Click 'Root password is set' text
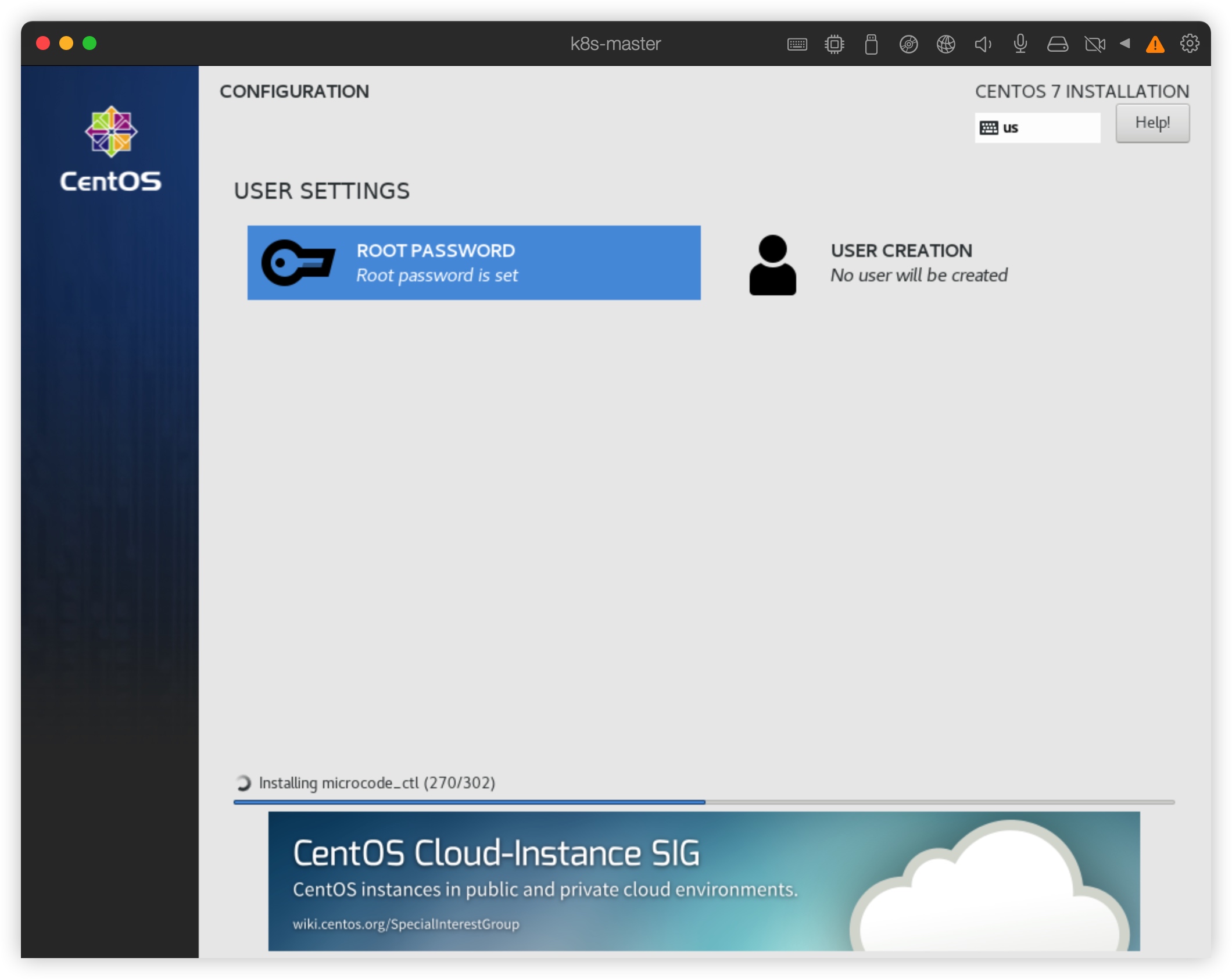The width and height of the screenshot is (1232, 979). point(437,276)
